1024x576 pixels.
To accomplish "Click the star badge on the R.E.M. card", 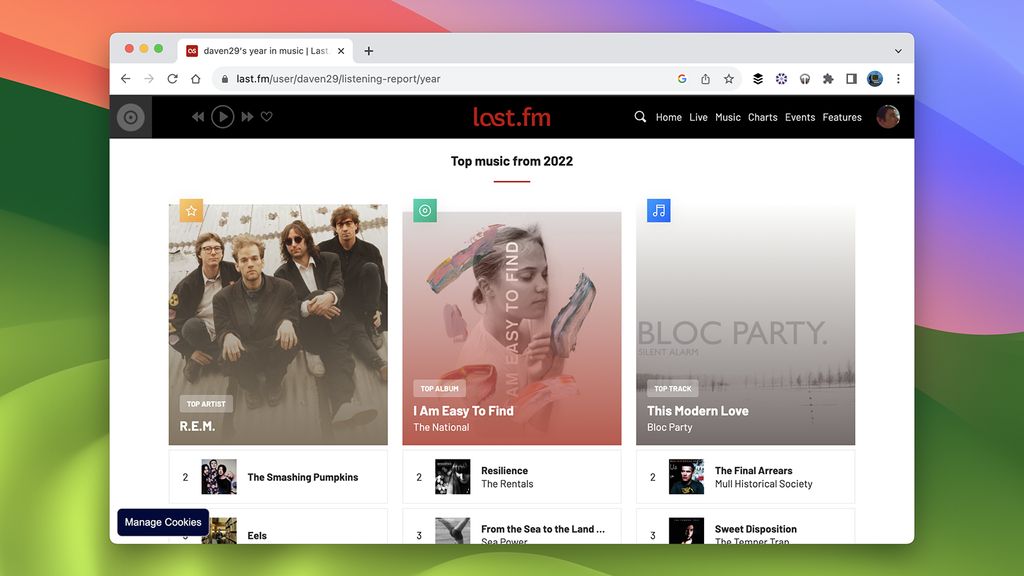I will tap(190, 210).
